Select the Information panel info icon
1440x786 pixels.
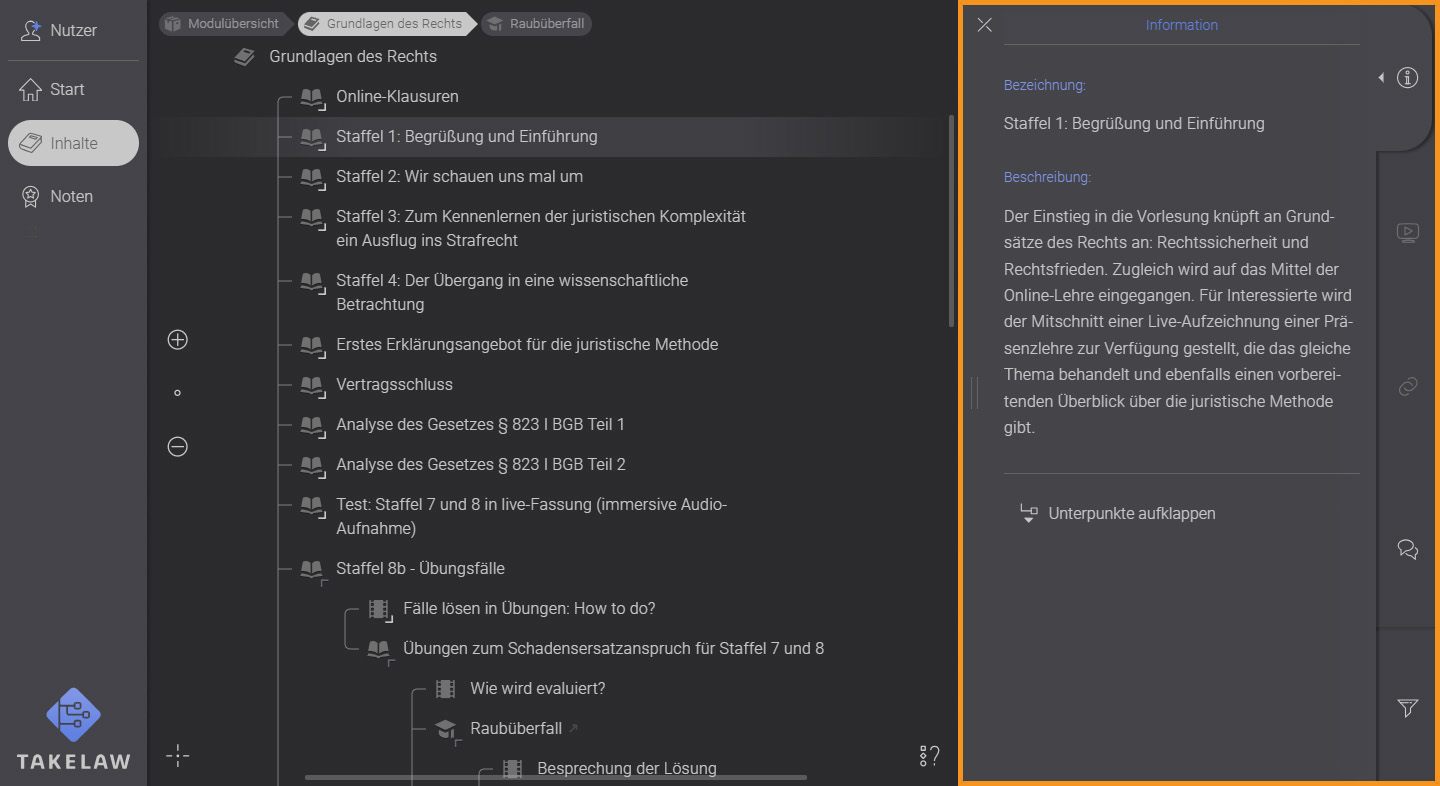pyautogui.click(x=1408, y=77)
